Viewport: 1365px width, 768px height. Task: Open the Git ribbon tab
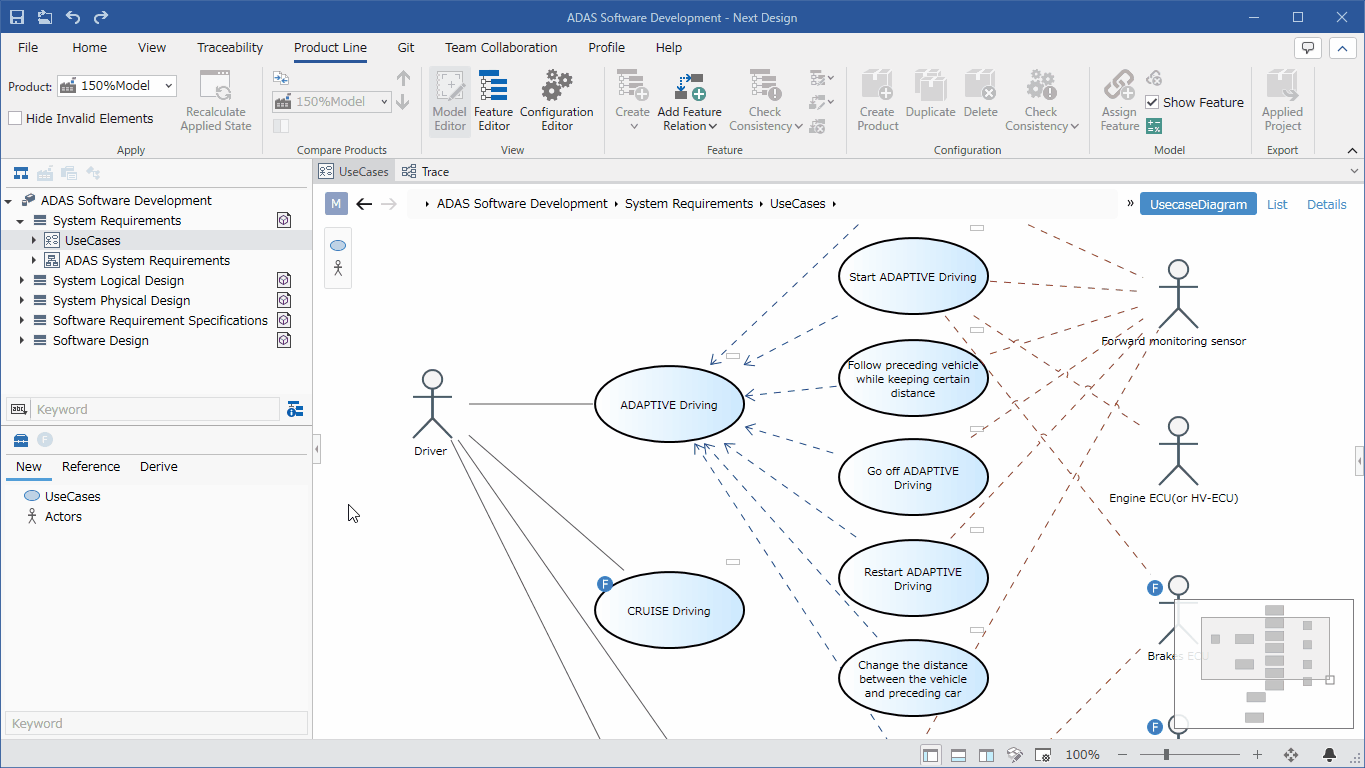tap(406, 47)
